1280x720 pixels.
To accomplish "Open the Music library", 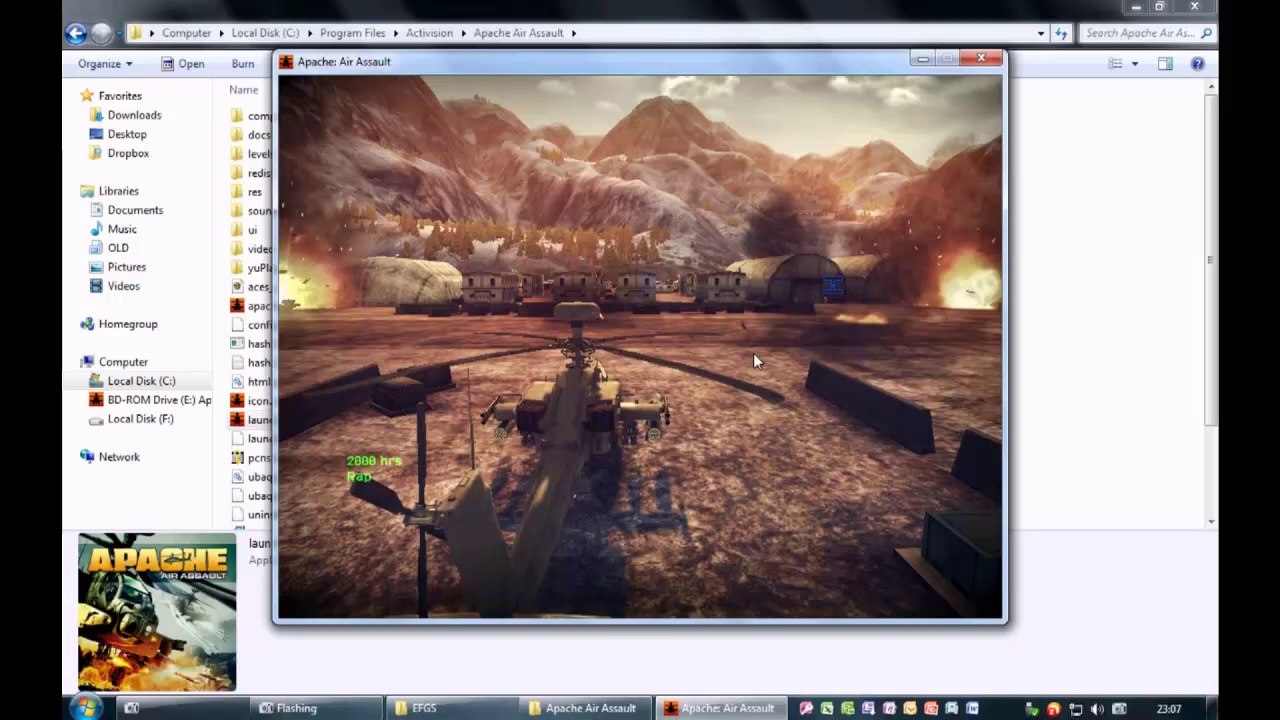I will [x=122, y=229].
